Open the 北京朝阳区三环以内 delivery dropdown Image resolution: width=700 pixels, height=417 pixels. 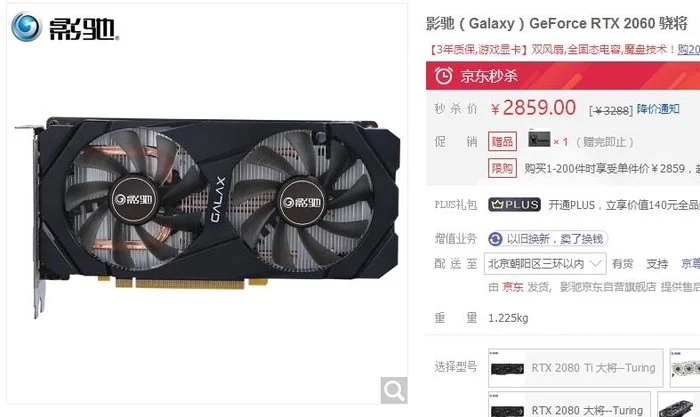545,264
